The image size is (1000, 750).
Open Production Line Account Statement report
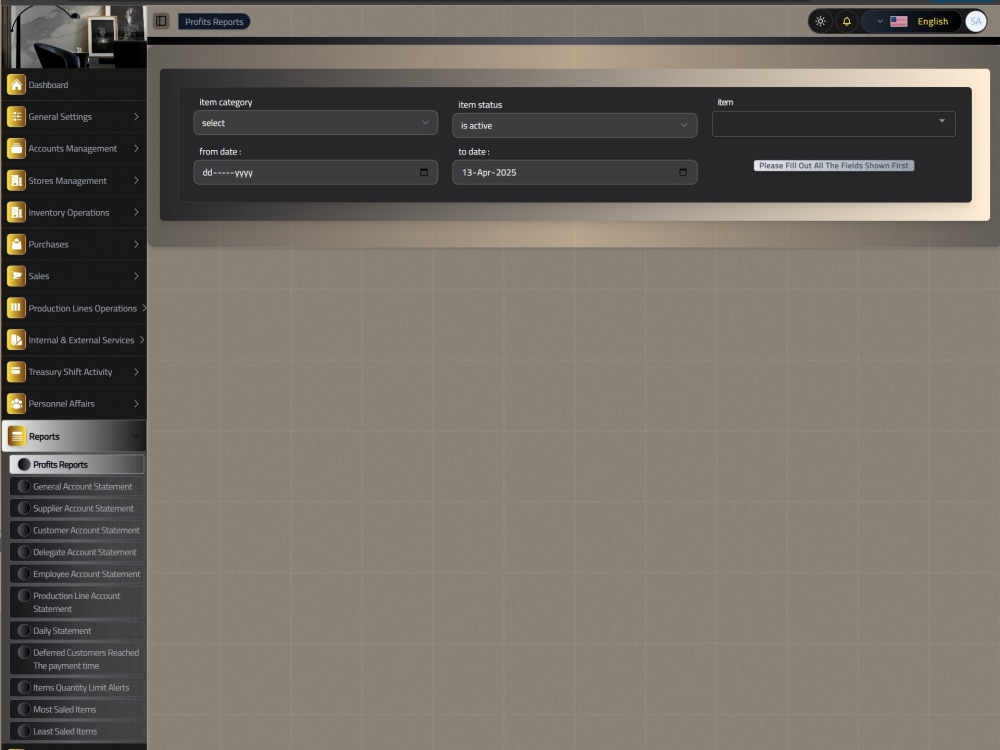tap(77, 602)
